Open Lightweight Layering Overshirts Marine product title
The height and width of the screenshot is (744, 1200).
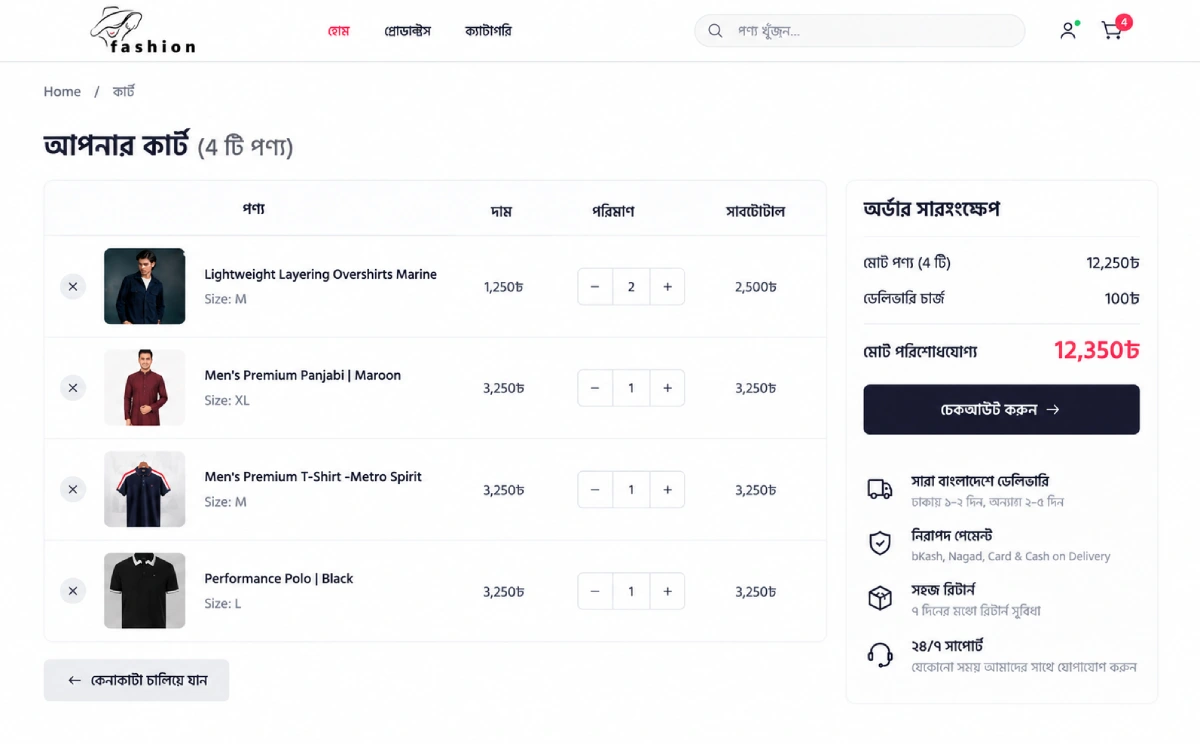(x=320, y=274)
